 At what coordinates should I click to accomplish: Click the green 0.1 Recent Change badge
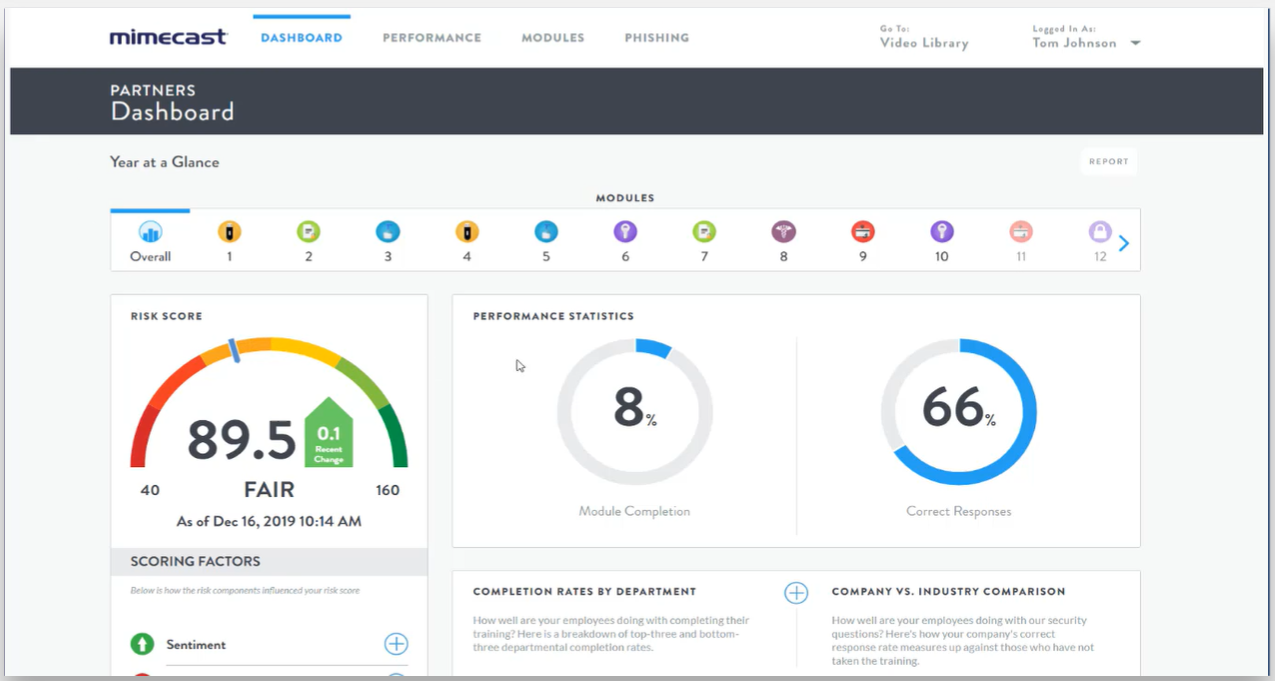(x=328, y=433)
